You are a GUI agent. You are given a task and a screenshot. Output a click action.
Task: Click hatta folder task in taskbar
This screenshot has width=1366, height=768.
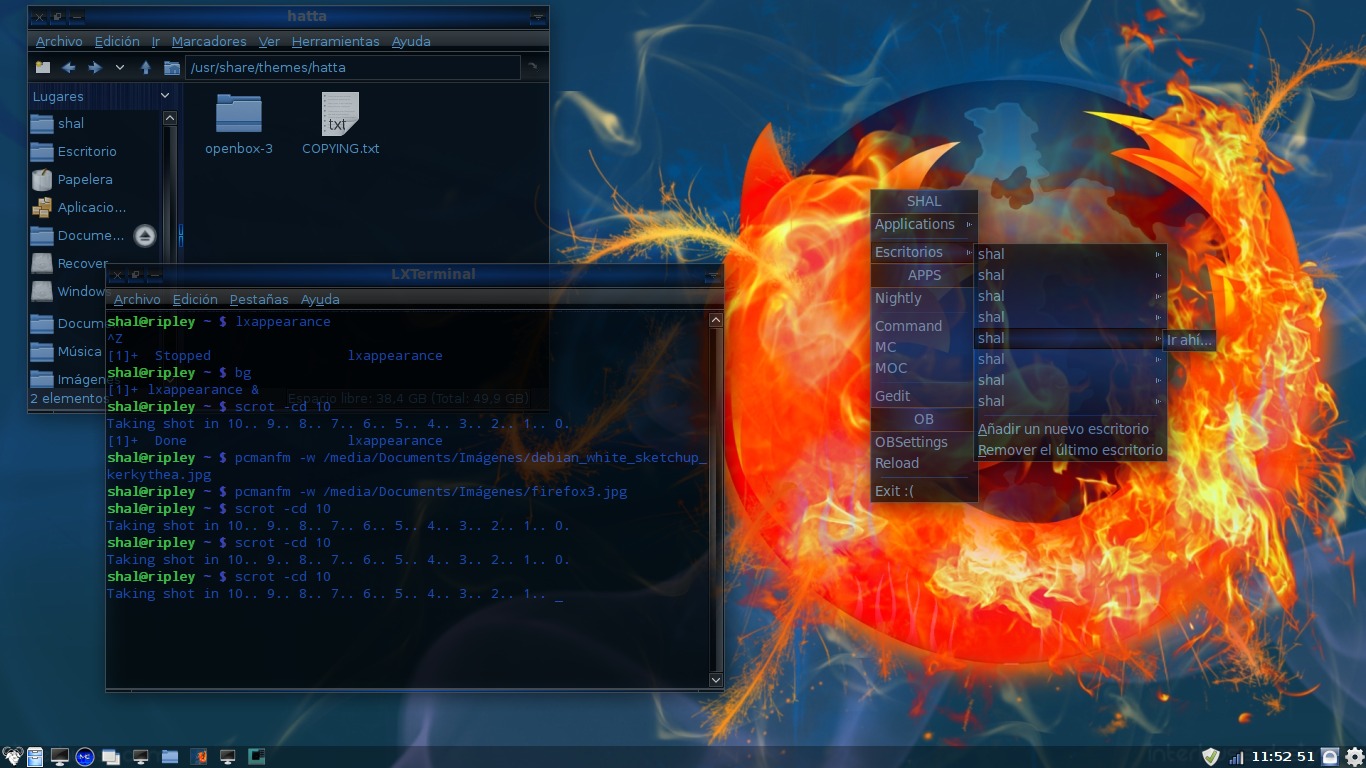[x=169, y=757]
